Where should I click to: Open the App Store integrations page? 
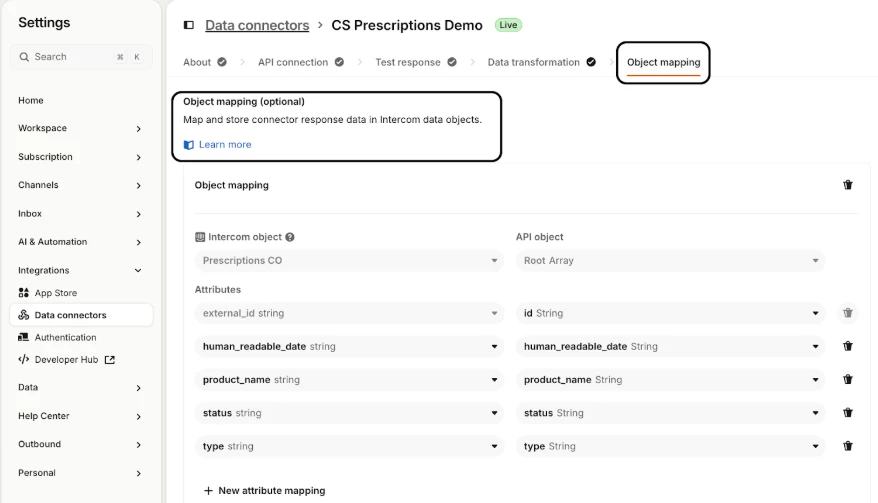[55, 293]
